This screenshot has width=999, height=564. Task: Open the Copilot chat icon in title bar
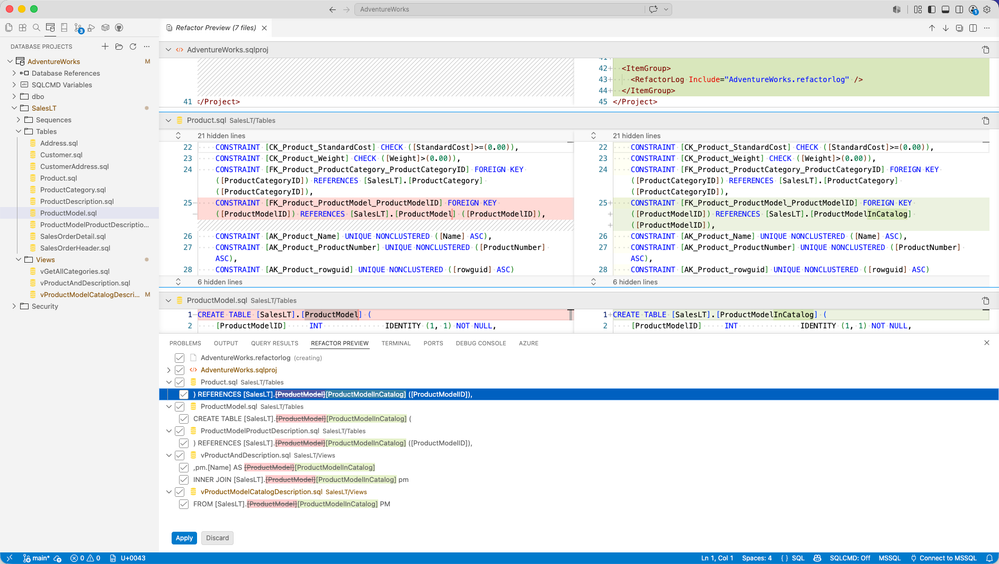point(653,10)
